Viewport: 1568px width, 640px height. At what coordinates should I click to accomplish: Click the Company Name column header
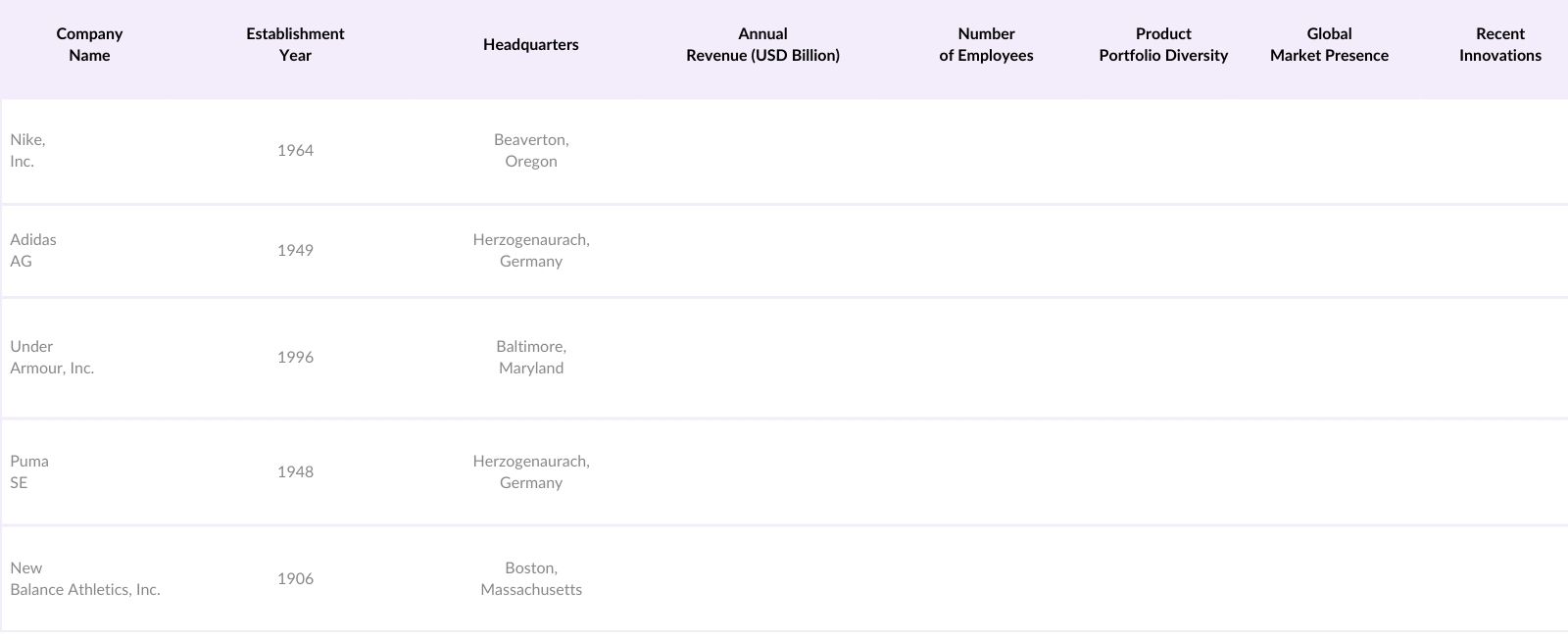pos(89,45)
